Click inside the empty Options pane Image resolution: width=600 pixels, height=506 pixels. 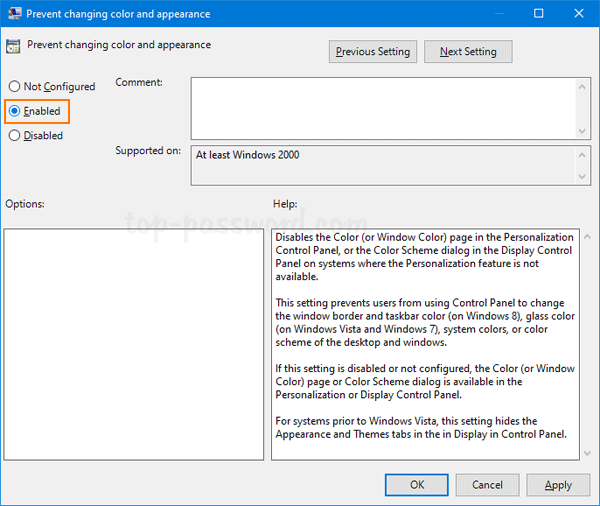coord(133,344)
